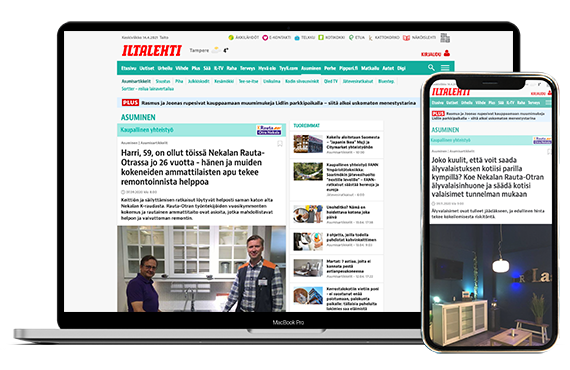Open the red PLUS badge in headline banner
Image resolution: width=570 pixels, height=370 pixels.
(x=130, y=103)
